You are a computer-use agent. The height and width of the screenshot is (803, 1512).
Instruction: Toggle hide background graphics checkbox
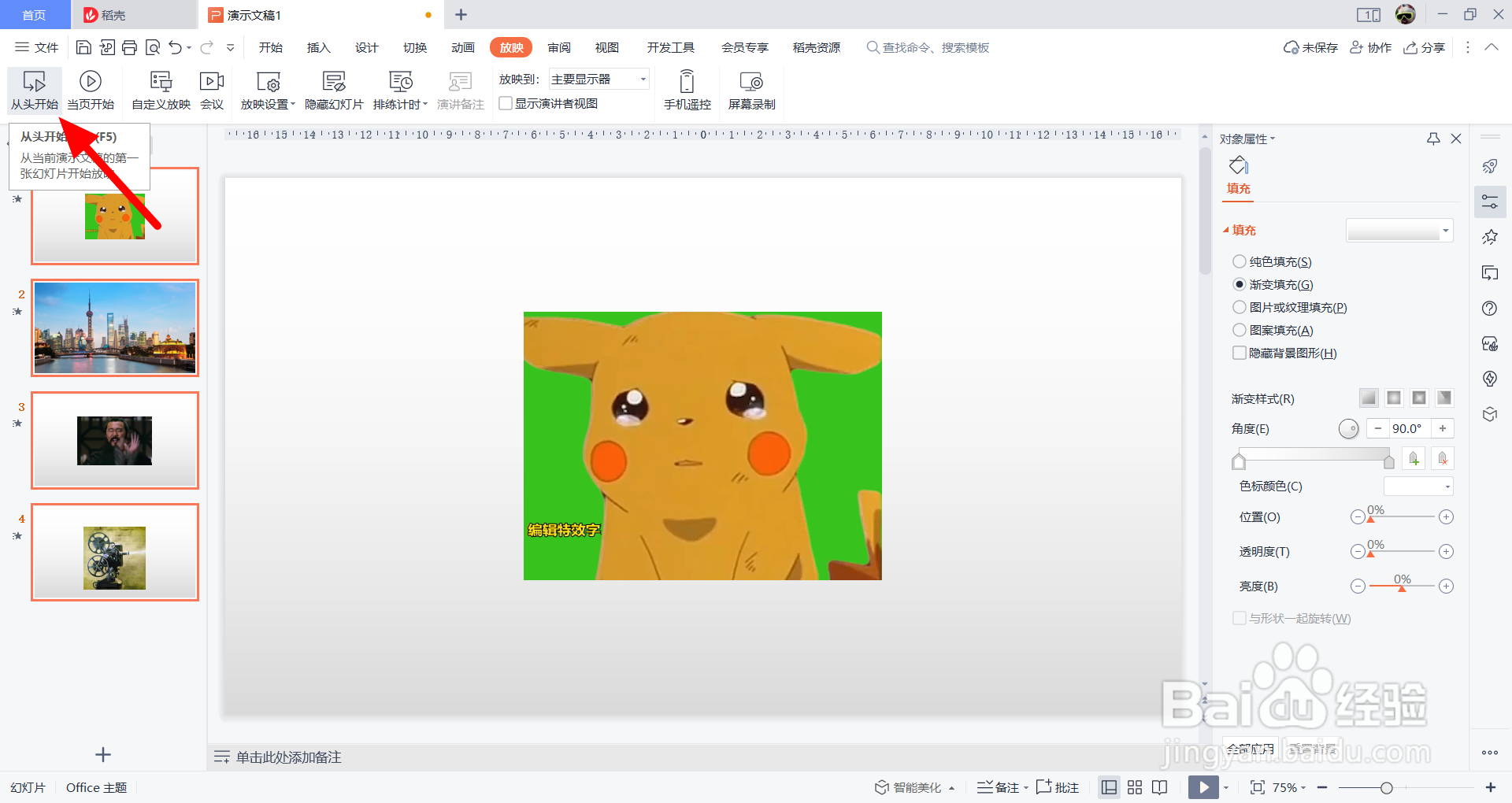pyautogui.click(x=1240, y=353)
